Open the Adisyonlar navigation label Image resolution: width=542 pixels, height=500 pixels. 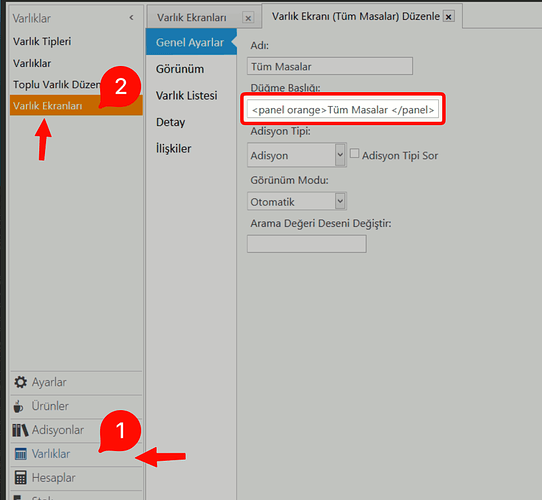58,430
